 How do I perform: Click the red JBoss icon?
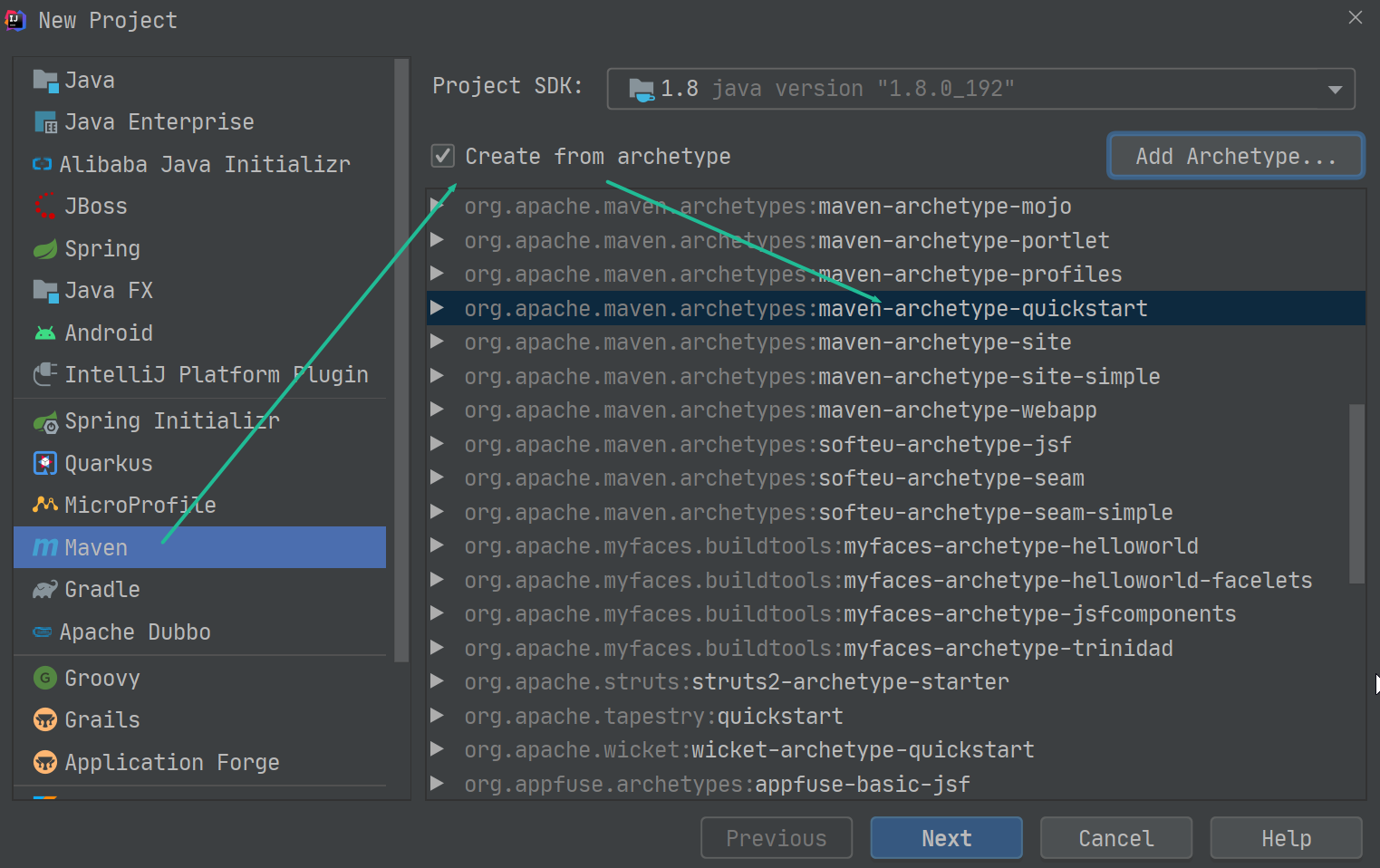coord(45,207)
